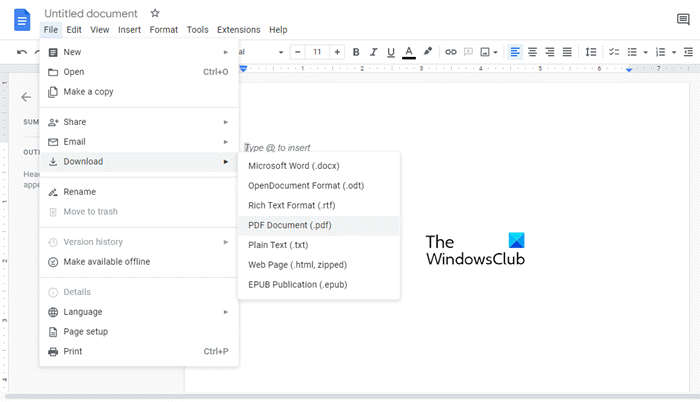This screenshot has width=700, height=402.
Task: Open the highlight color pen tool
Action: 428,52
